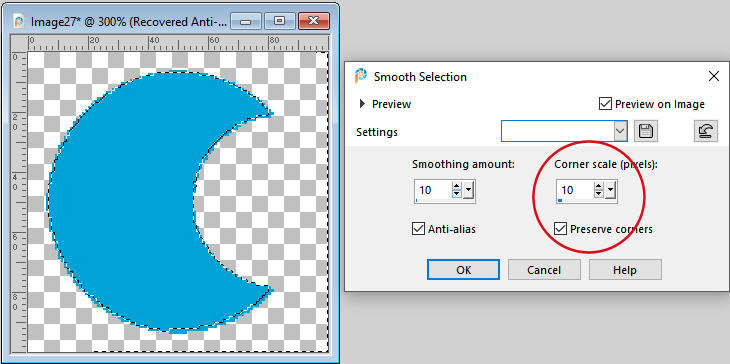Decrease Smoothing amount with down arrow
730x364 pixels.
point(457,194)
